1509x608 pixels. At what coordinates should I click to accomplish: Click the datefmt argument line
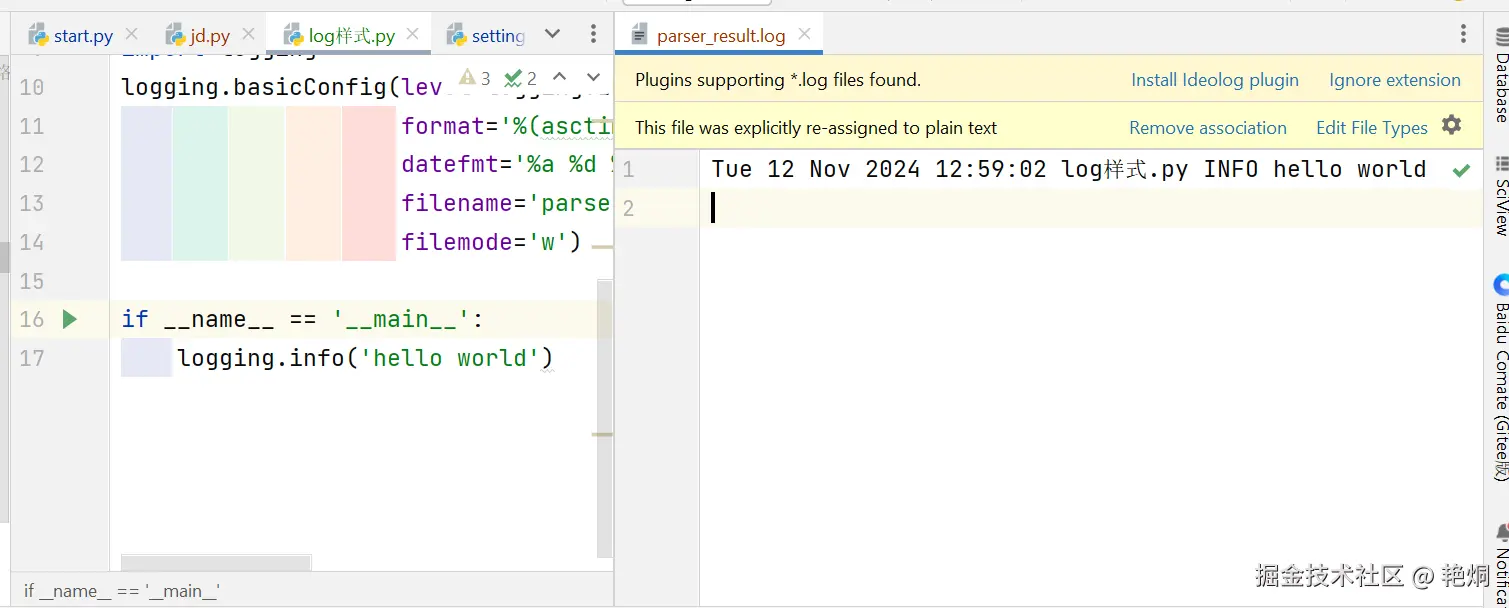506,165
